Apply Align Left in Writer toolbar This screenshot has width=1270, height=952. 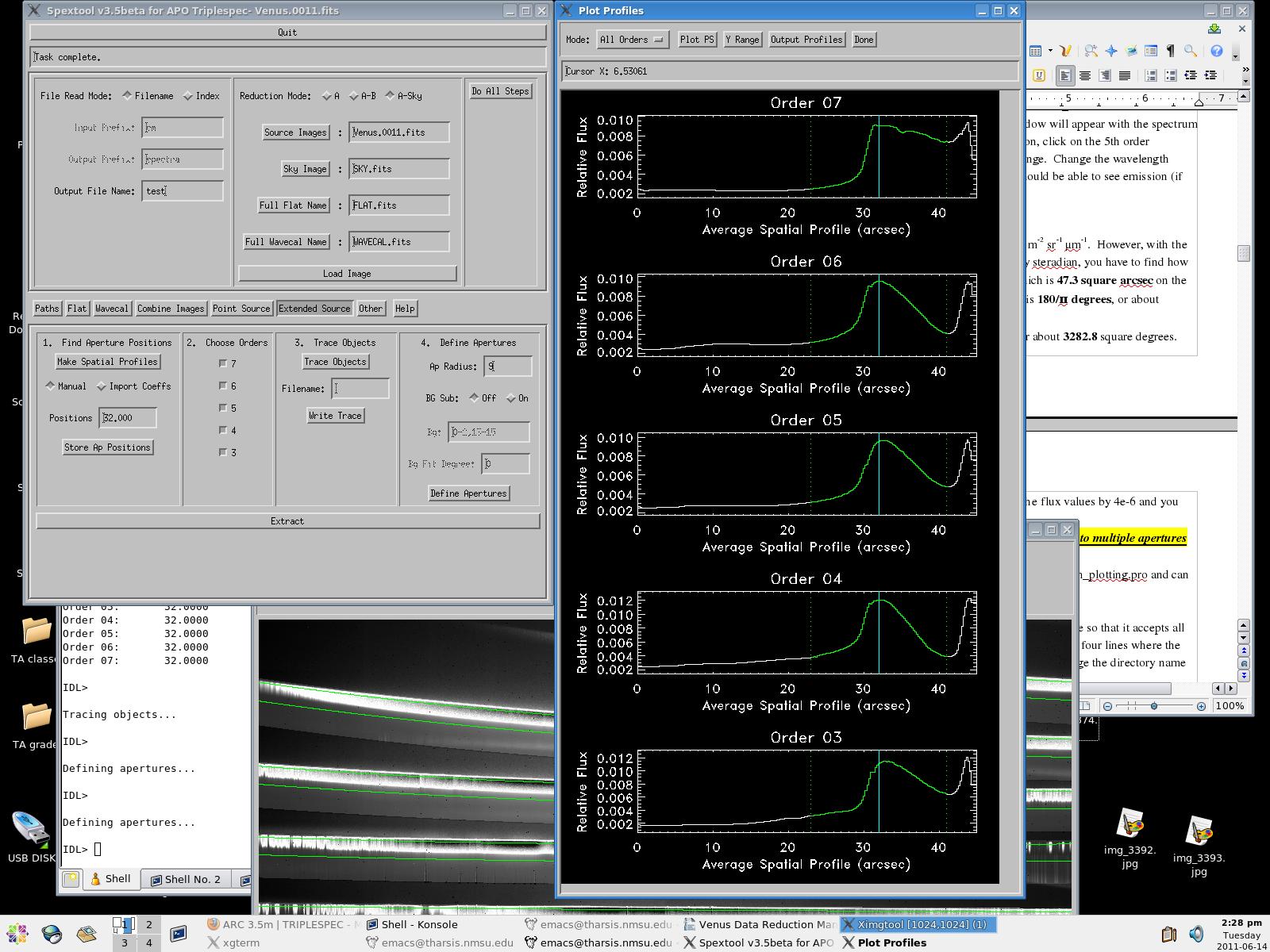(x=1065, y=75)
